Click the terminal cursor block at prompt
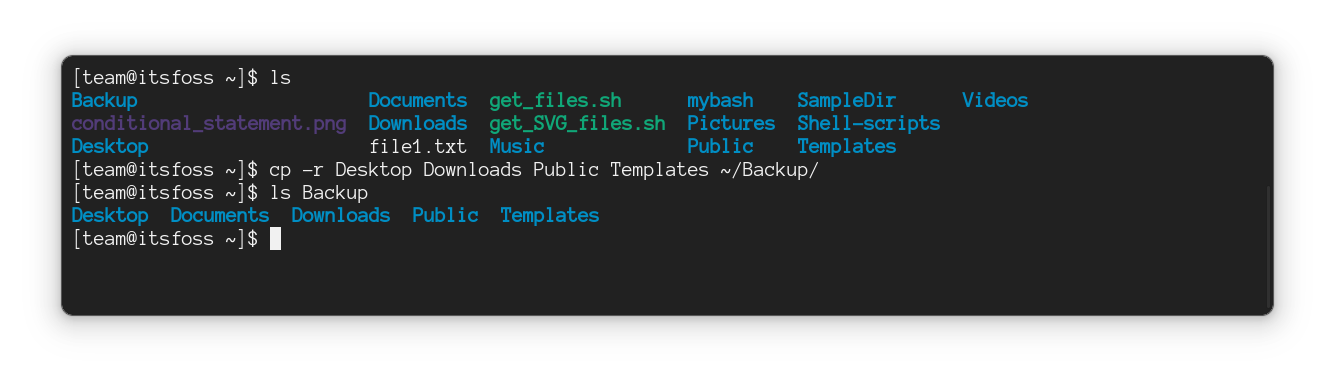 pyautogui.click(x=275, y=239)
